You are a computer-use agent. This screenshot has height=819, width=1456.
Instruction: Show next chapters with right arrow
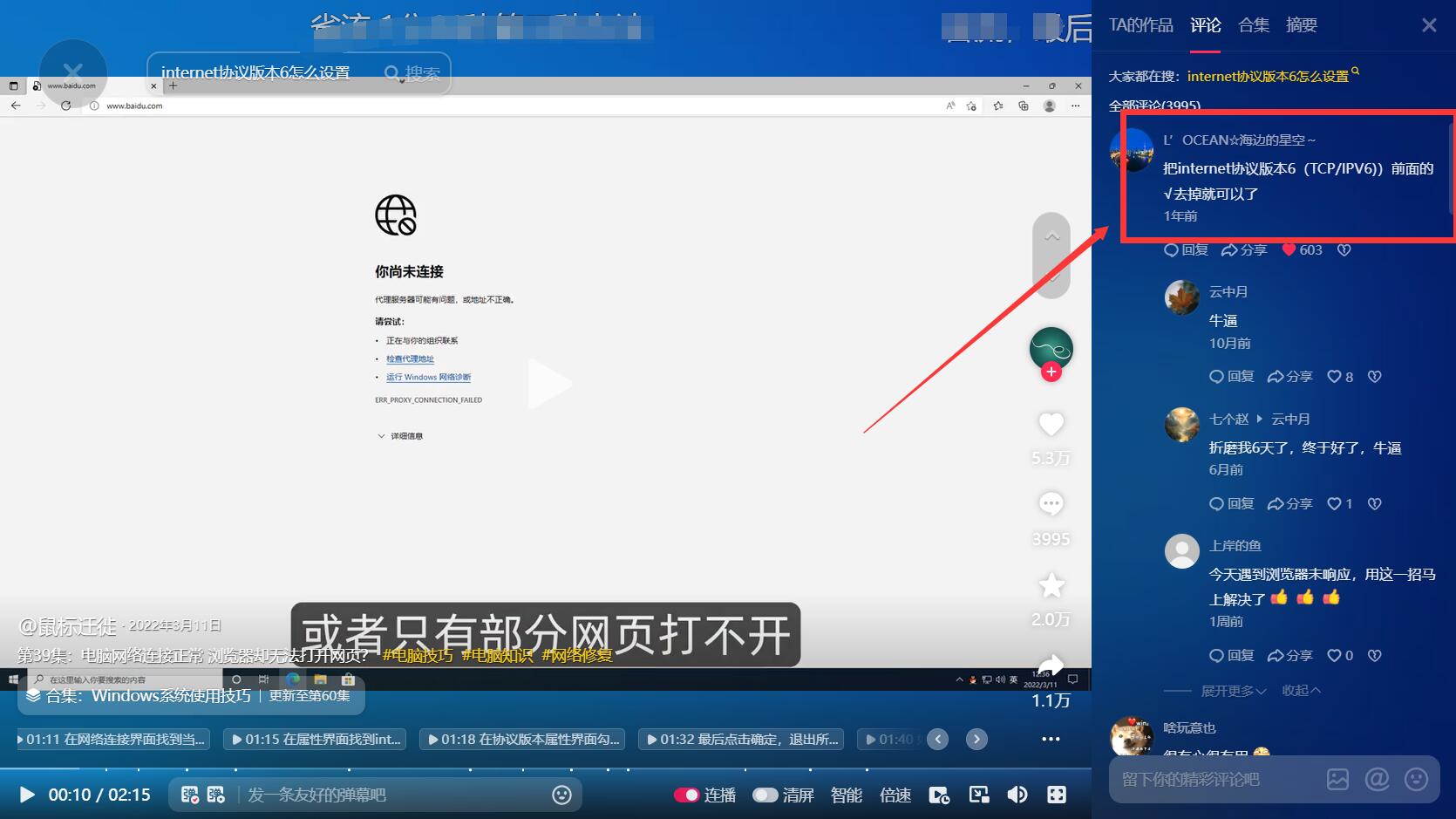tap(976, 739)
